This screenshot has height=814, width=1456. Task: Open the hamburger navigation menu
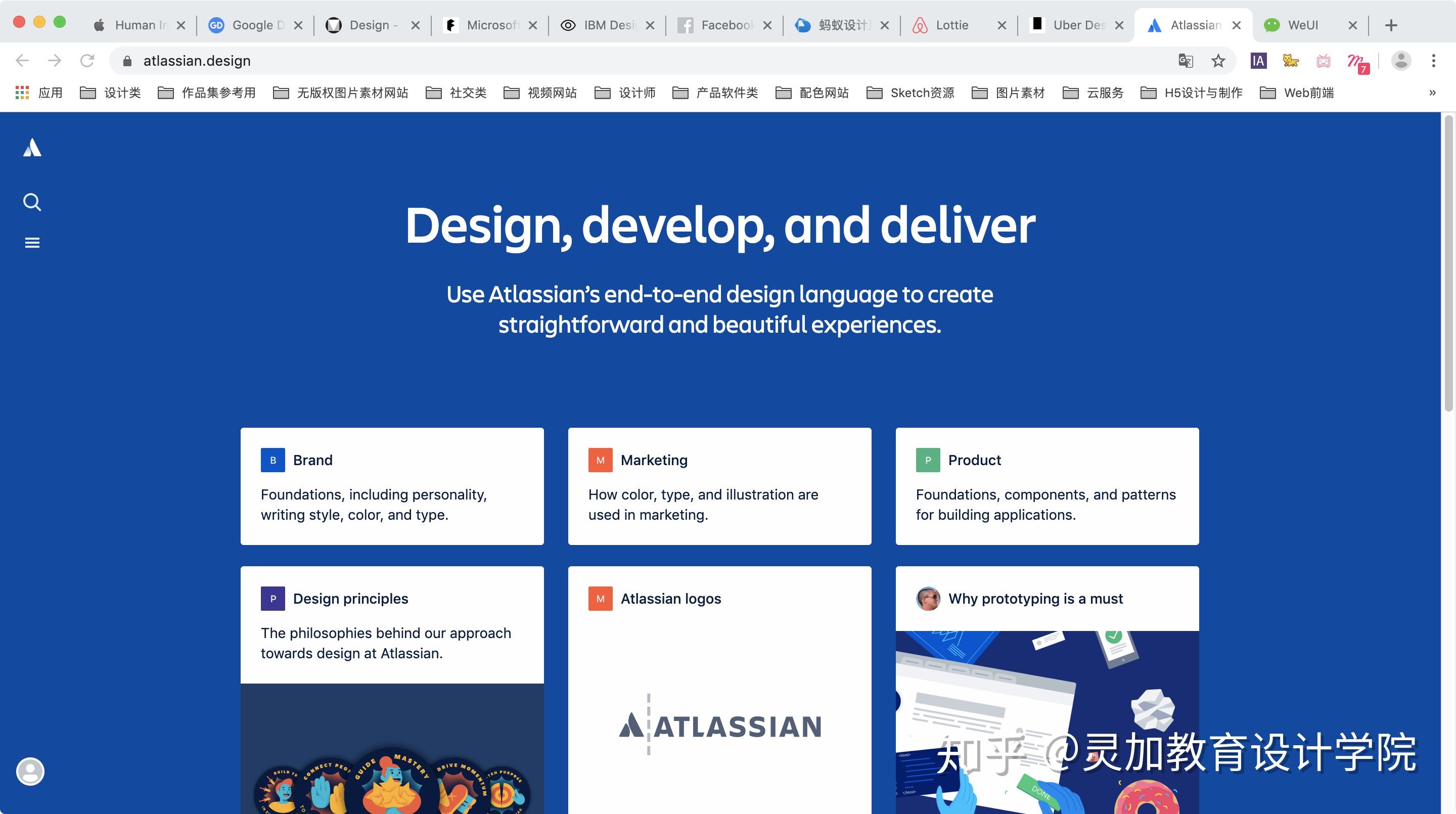(x=32, y=243)
